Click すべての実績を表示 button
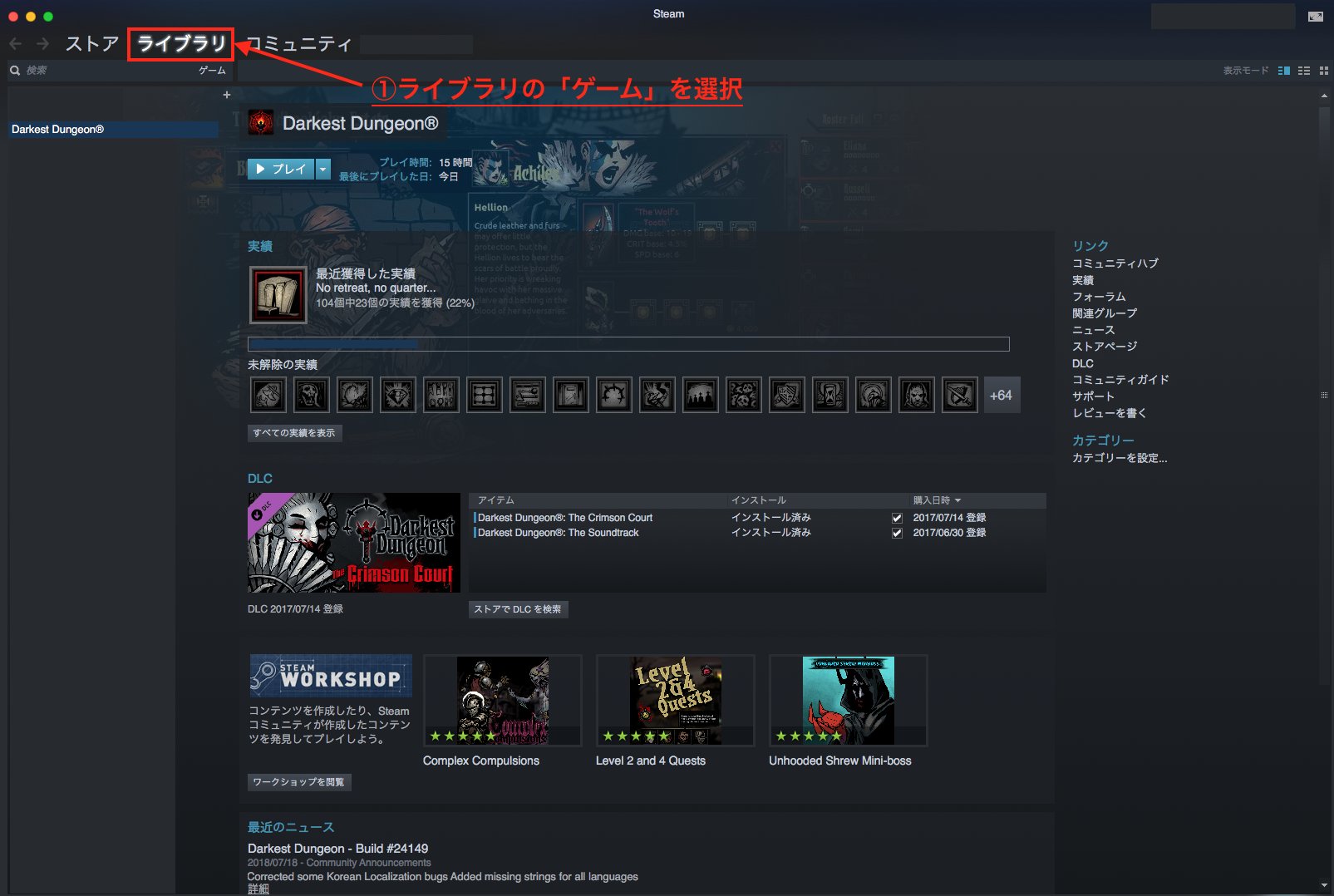 [294, 433]
